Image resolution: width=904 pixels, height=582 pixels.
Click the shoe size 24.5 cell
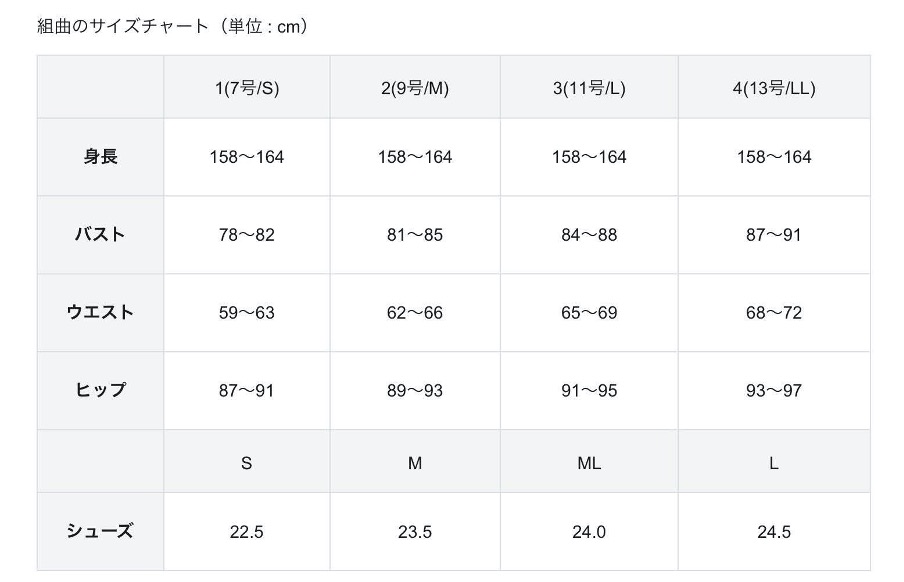click(x=774, y=532)
